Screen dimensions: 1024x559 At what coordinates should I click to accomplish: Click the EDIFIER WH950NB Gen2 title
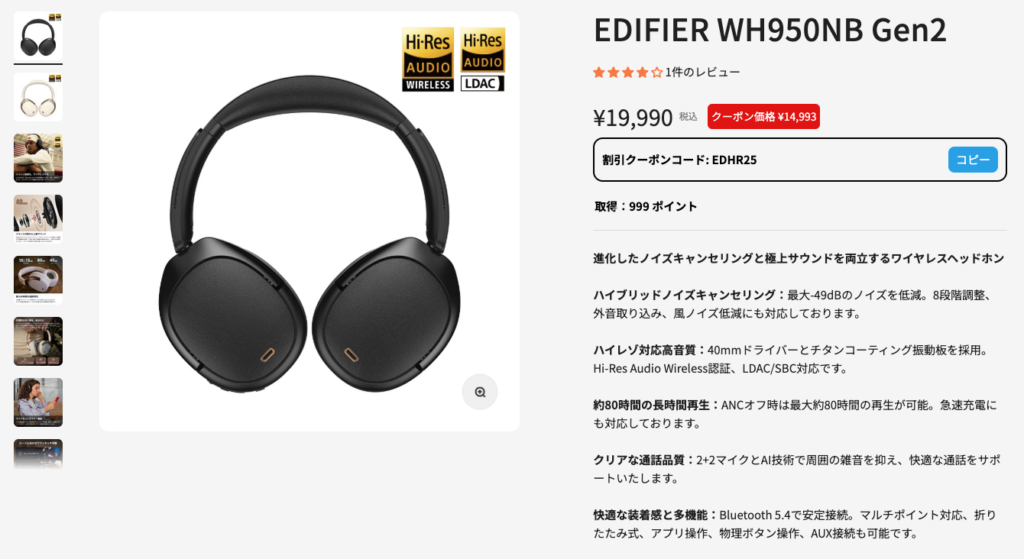pos(769,30)
